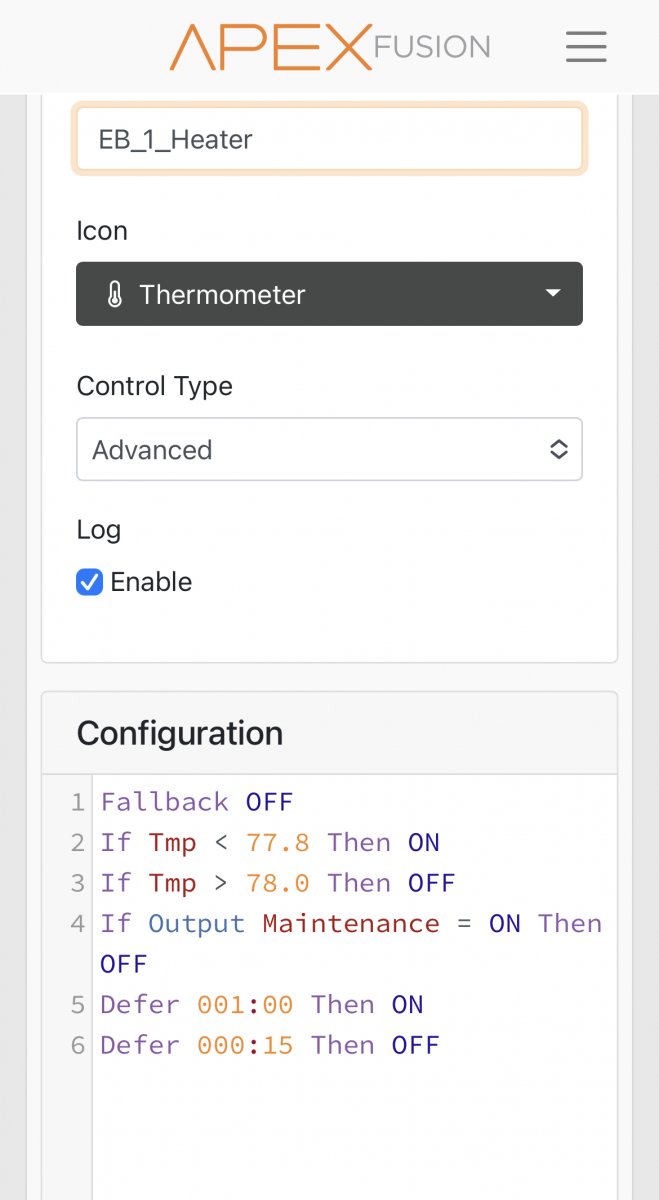
Task: Open the Thermometer icon dropdown
Action: coord(329,294)
